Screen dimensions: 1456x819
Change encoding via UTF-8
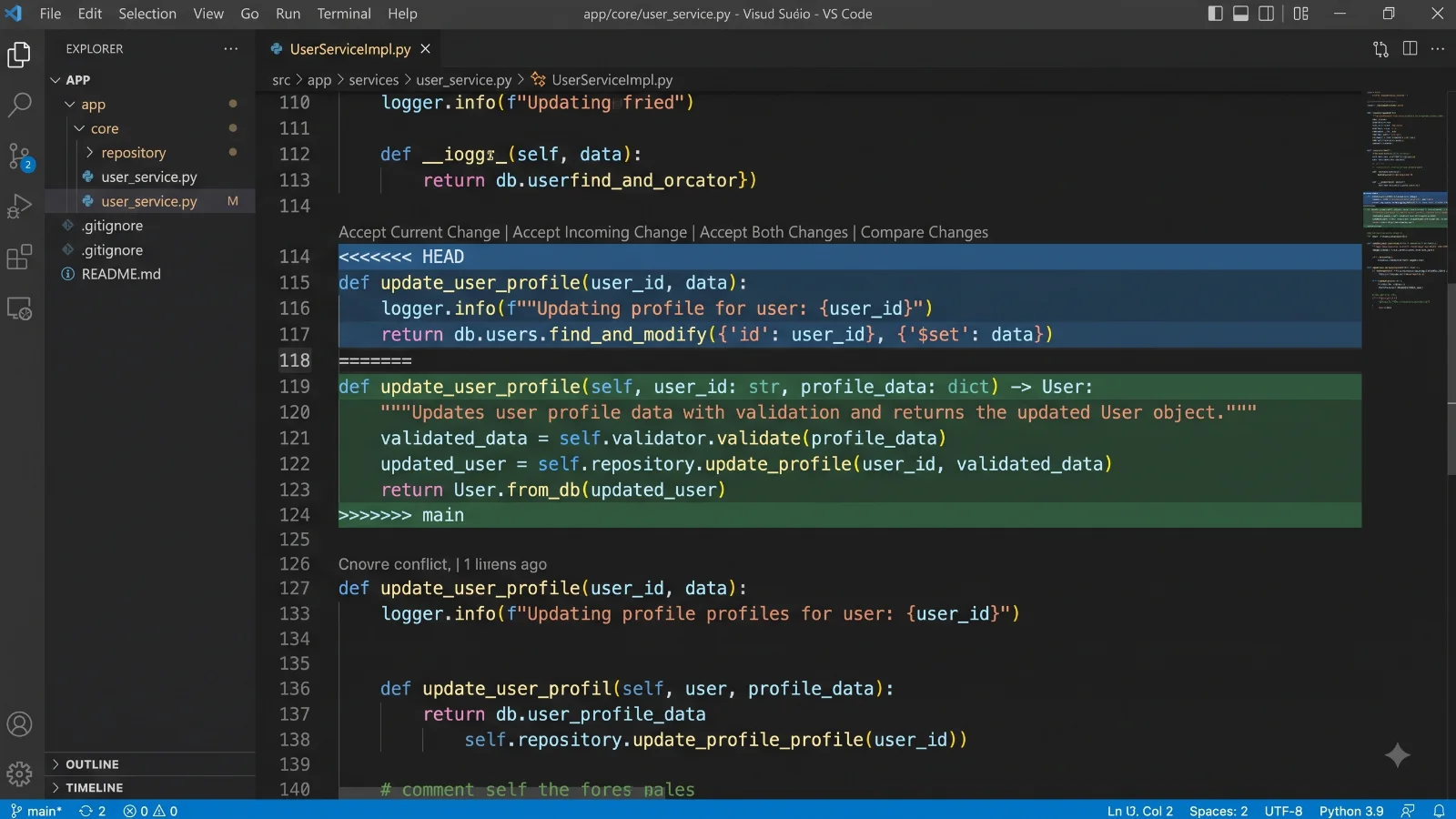1283,811
